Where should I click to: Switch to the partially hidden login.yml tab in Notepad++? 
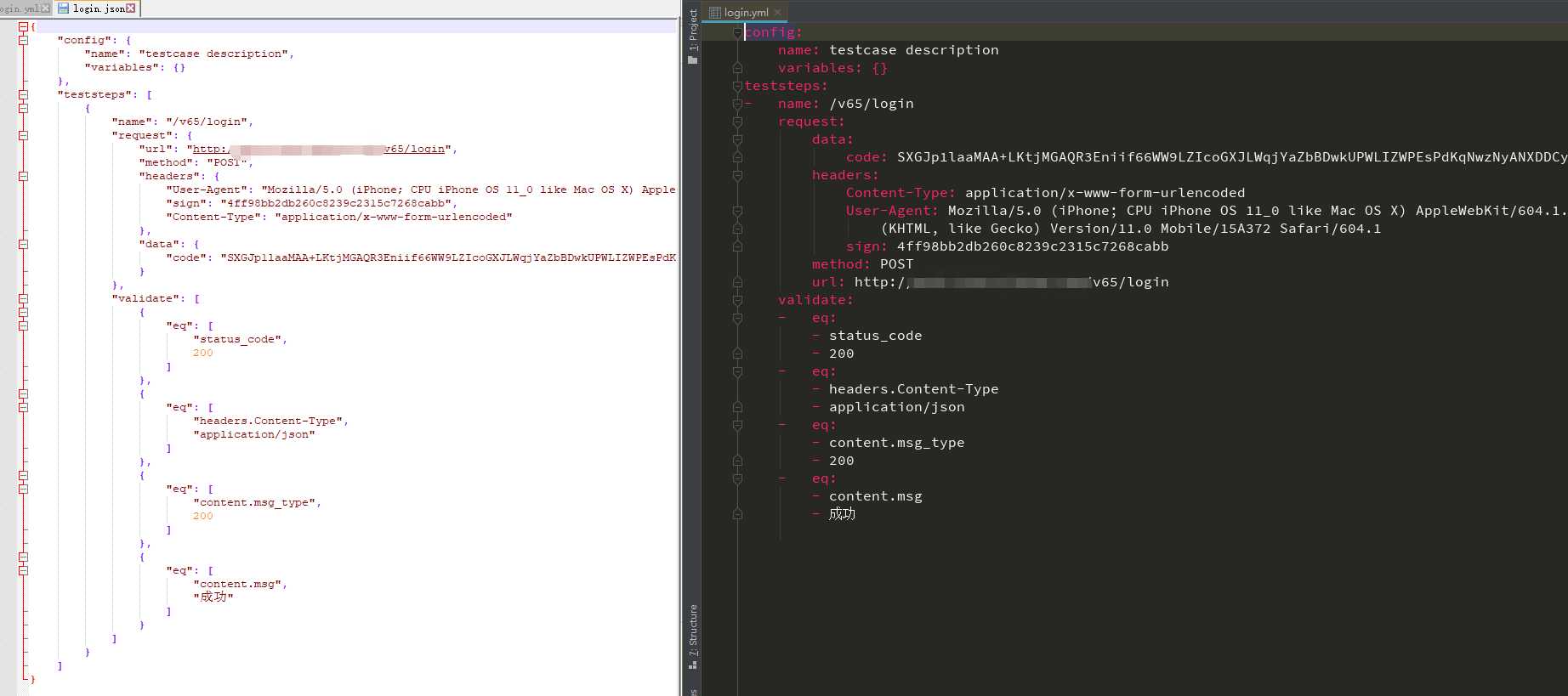tap(26, 8)
